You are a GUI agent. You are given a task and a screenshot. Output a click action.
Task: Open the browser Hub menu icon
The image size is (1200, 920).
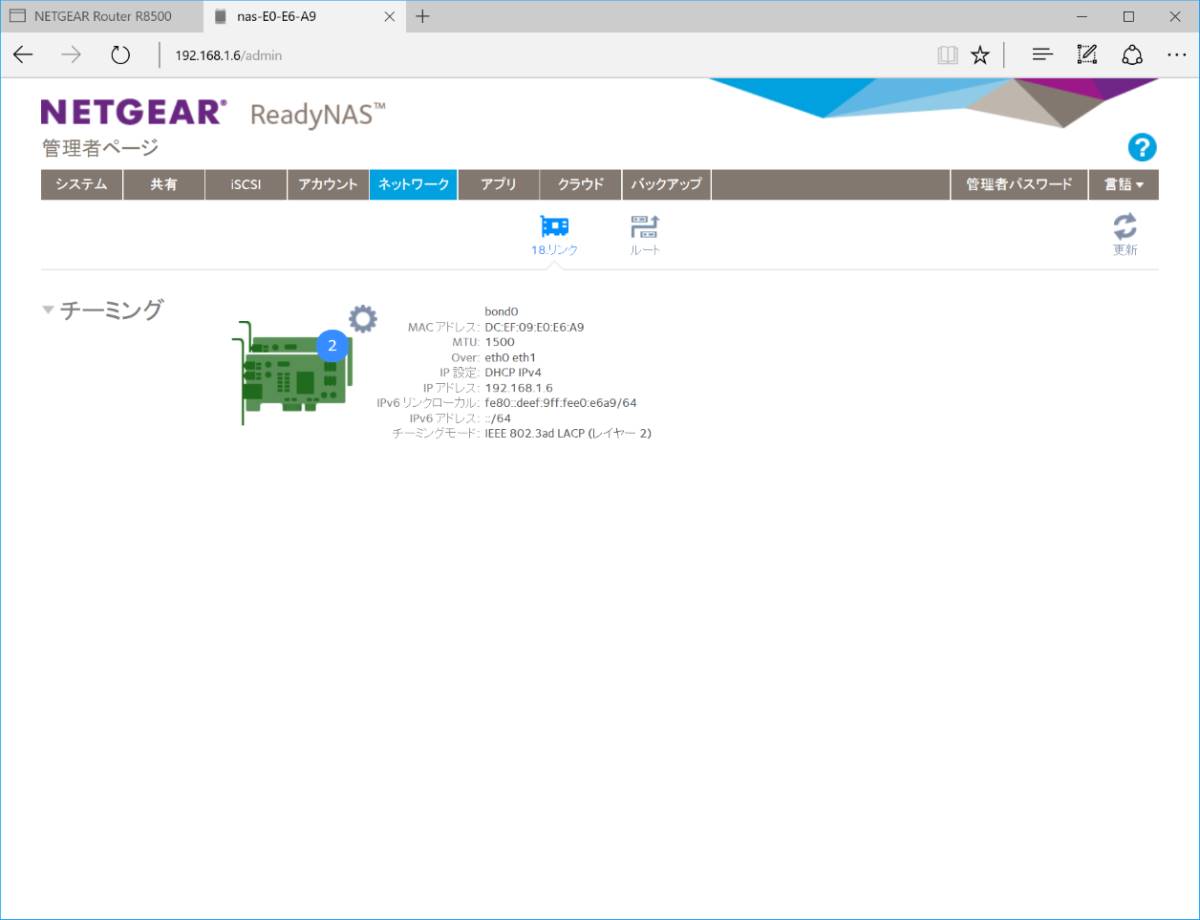click(x=1042, y=55)
